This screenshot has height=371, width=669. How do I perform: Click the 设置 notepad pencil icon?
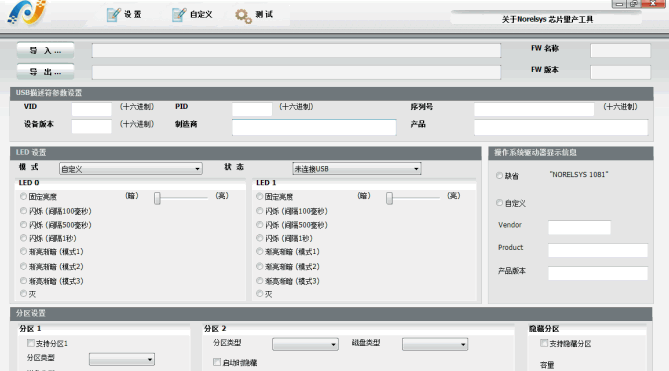click(113, 14)
